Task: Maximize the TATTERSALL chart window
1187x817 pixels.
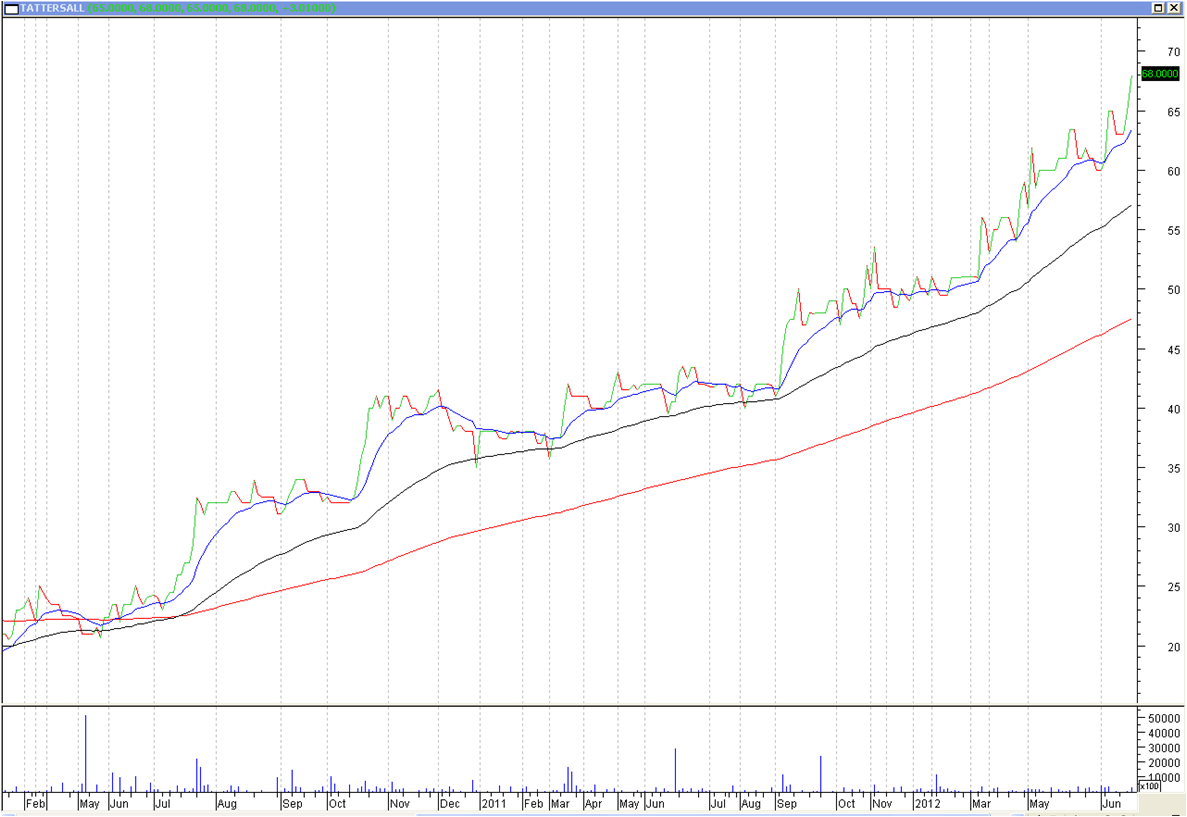Action: click(1158, 8)
